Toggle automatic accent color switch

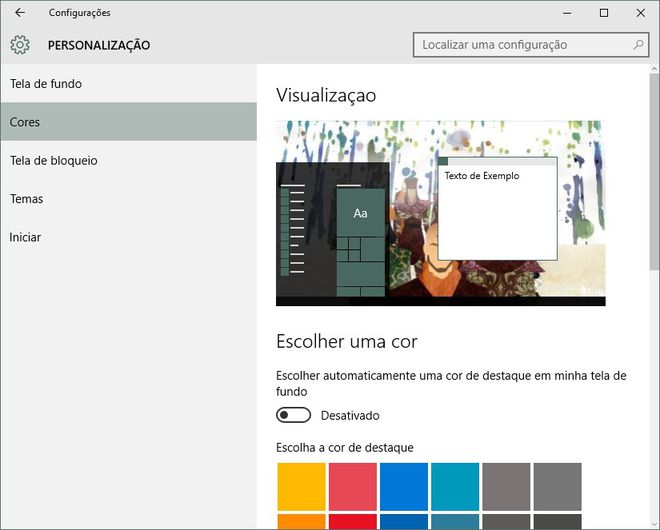pyautogui.click(x=293, y=415)
